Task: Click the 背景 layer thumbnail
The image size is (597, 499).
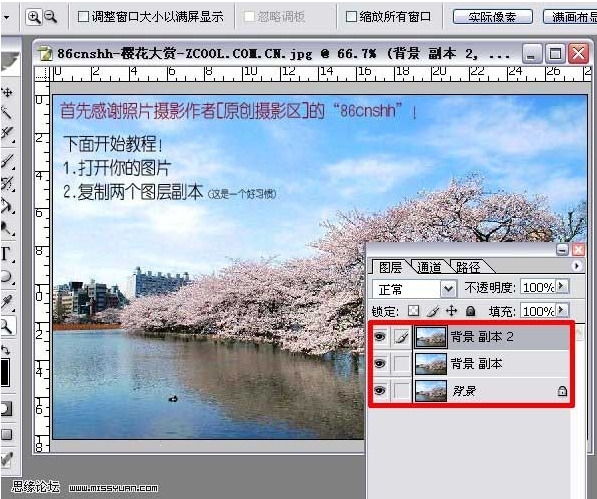Action: coord(431,391)
